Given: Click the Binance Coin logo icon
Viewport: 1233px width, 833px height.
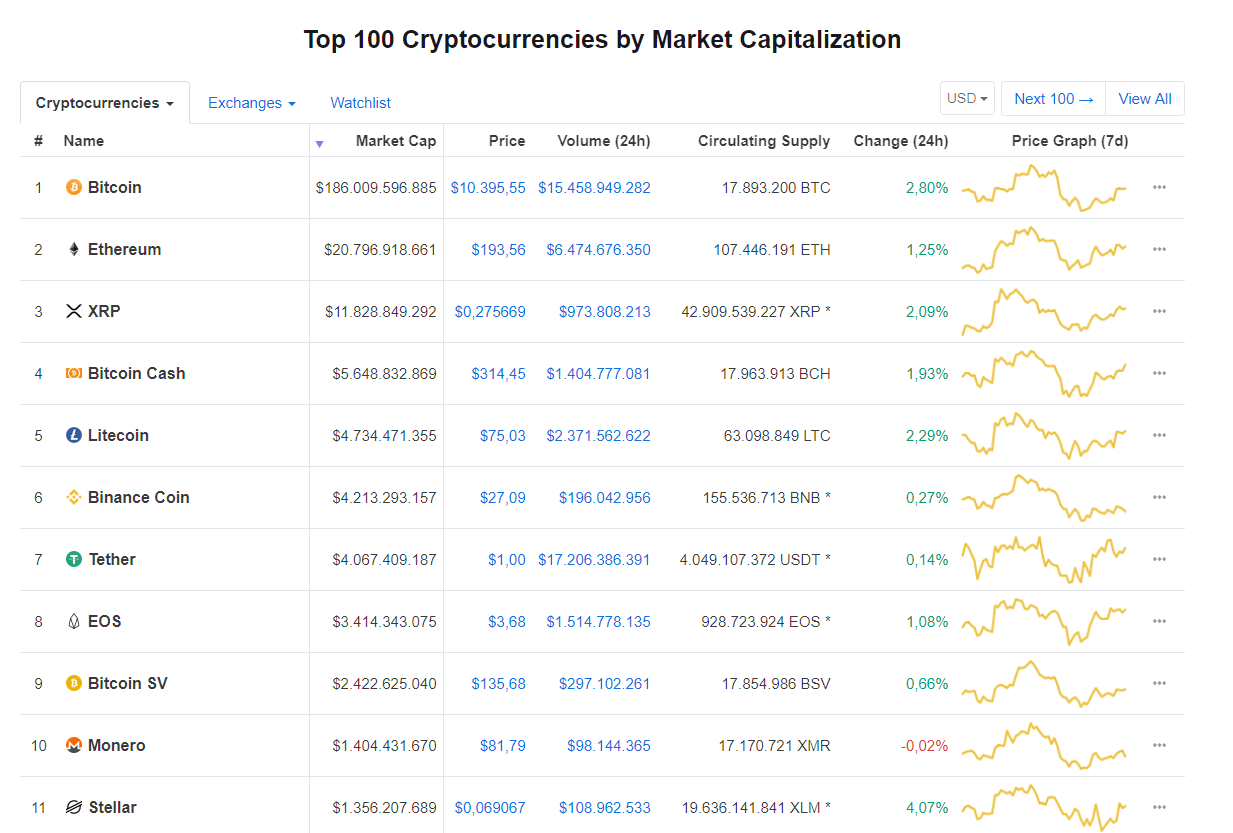Looking at the screenshot, I should pos(73,497).
